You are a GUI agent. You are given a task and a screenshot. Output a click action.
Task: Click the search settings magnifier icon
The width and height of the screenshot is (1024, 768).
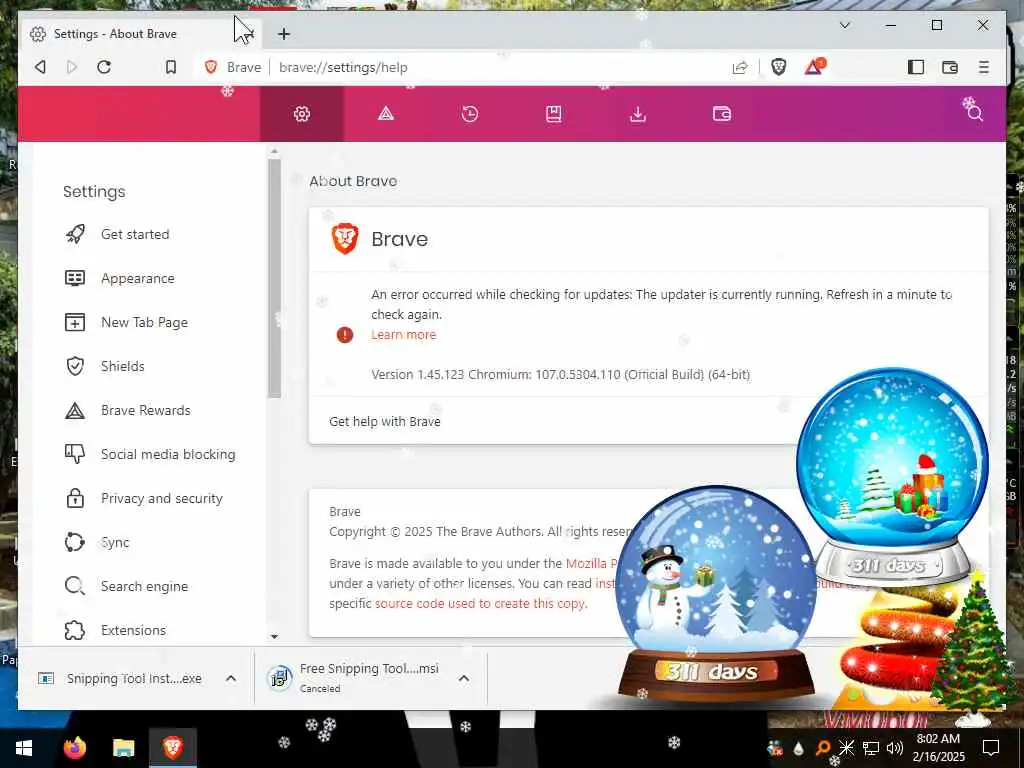click(x=974, y=114)
